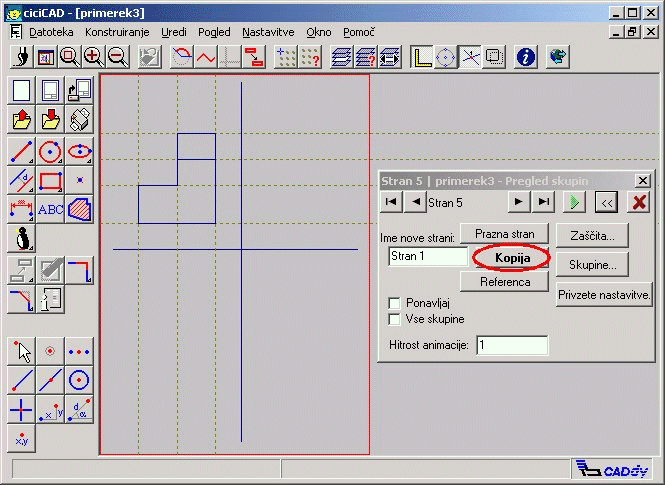Jump to last page in dialog

pyautogui.click(x=544, y=202)
